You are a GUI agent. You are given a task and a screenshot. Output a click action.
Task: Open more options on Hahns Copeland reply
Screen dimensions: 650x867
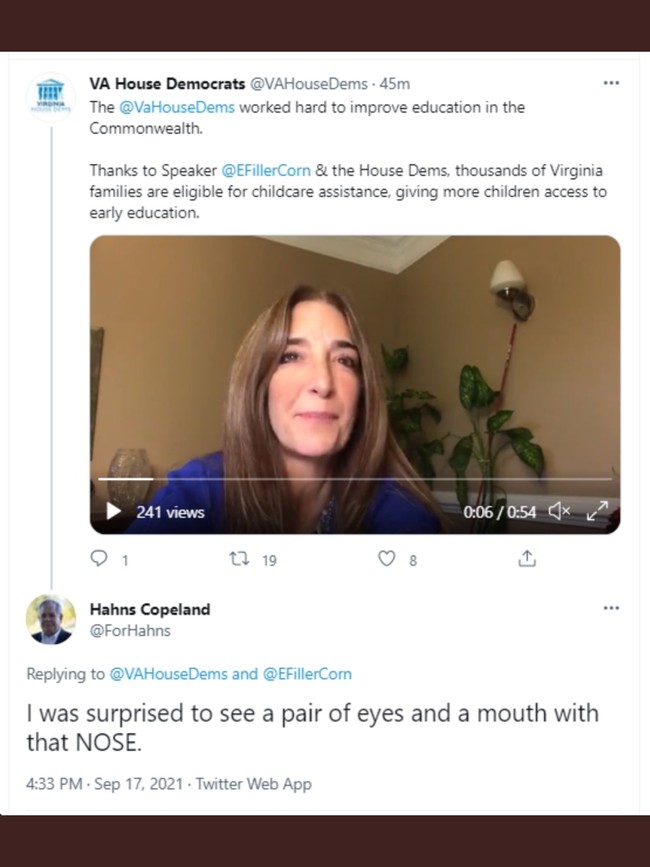[x=611, y=608]
